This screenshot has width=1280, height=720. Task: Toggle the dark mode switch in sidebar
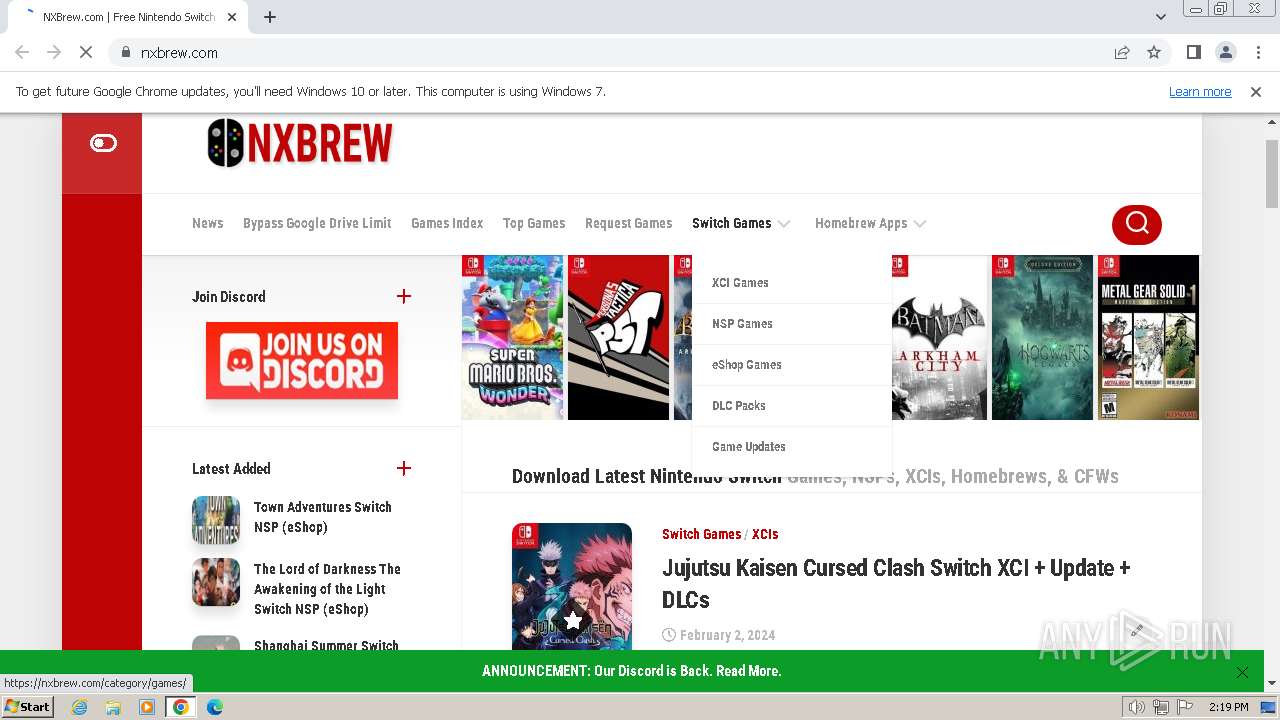tap(103, 143)
